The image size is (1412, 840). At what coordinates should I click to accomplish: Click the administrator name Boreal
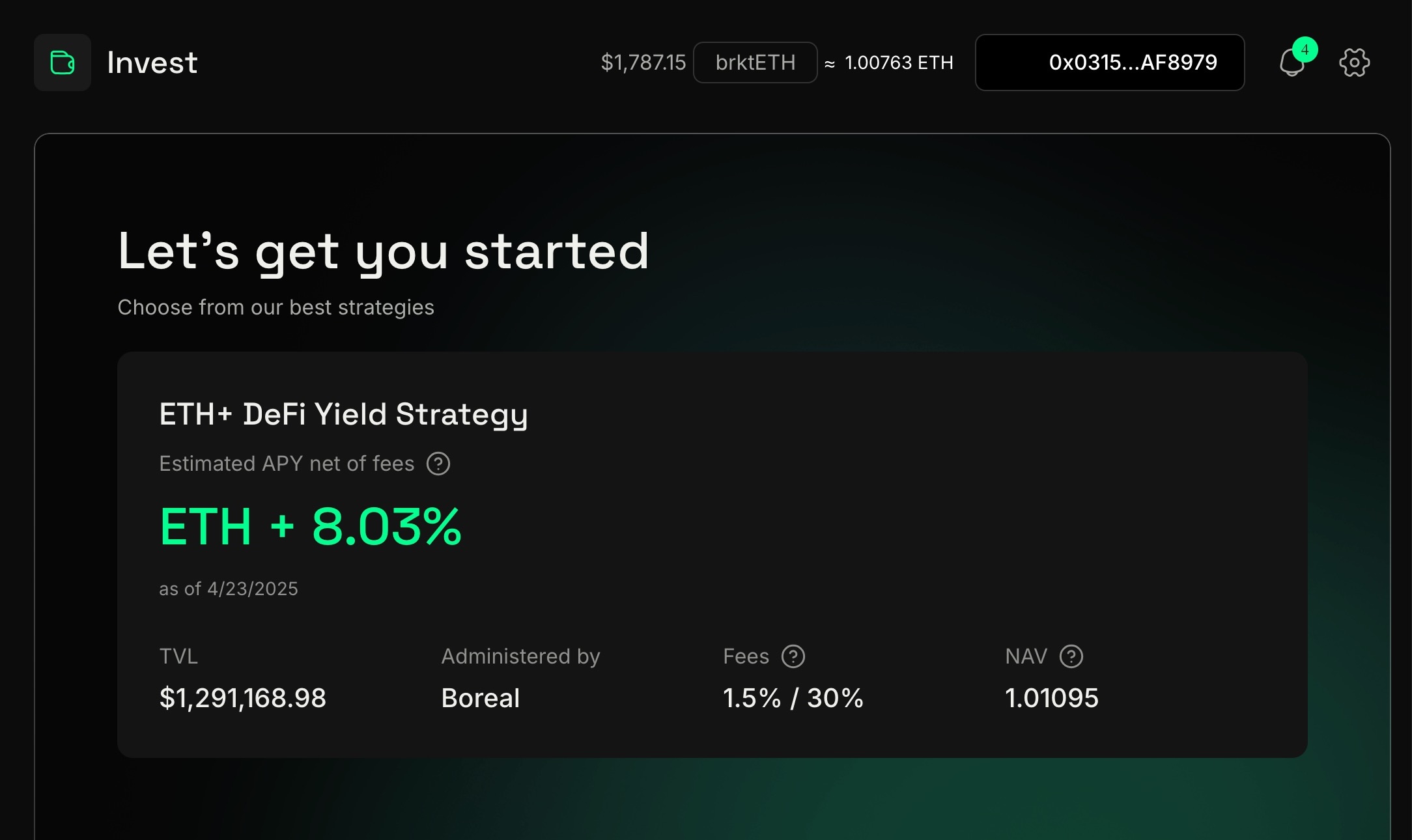pyautogui.click(x=481, y=698)
